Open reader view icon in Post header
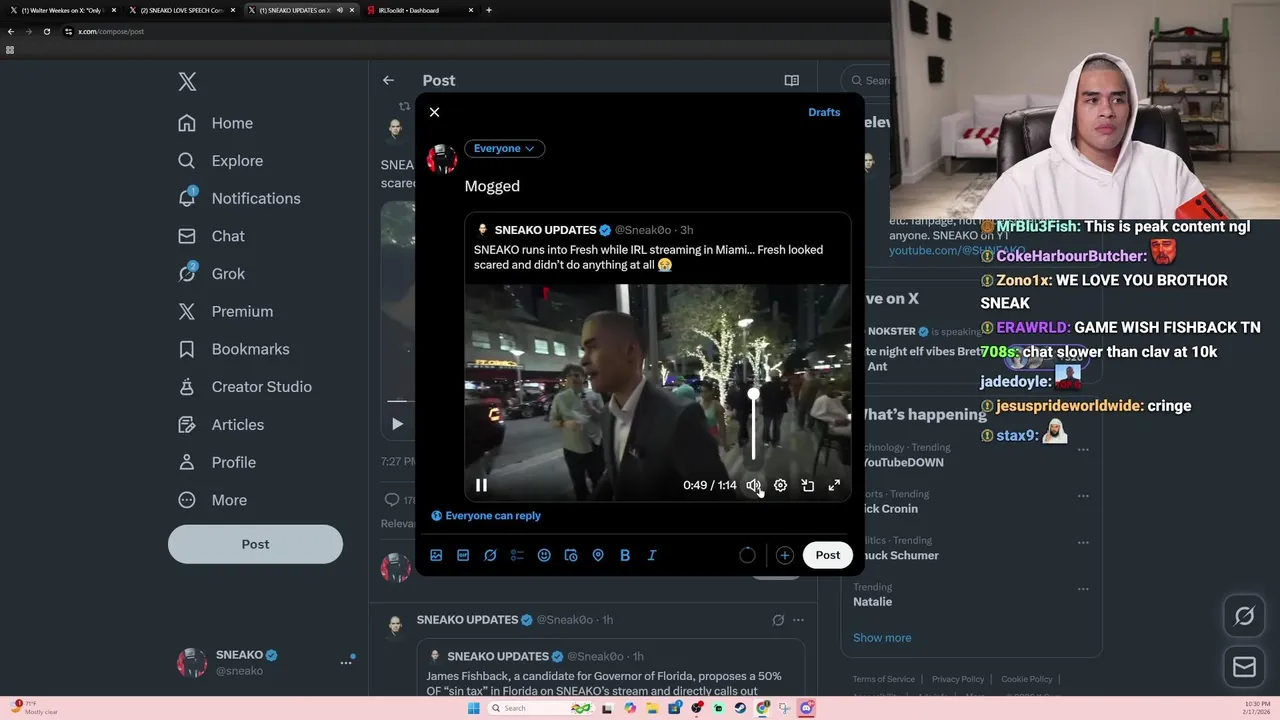 pyautogui.click(x=791, y=80)
